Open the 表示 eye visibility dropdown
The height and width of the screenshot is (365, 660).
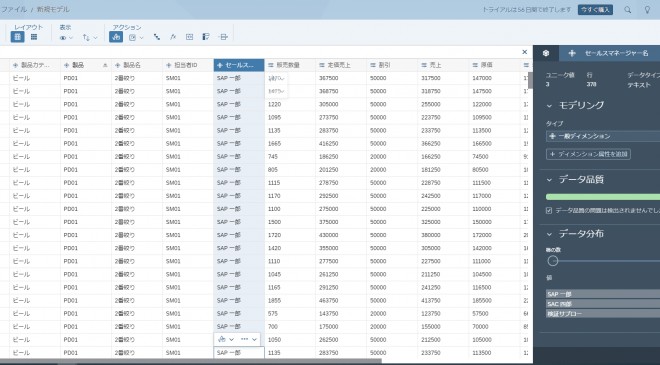pos(66,37)
